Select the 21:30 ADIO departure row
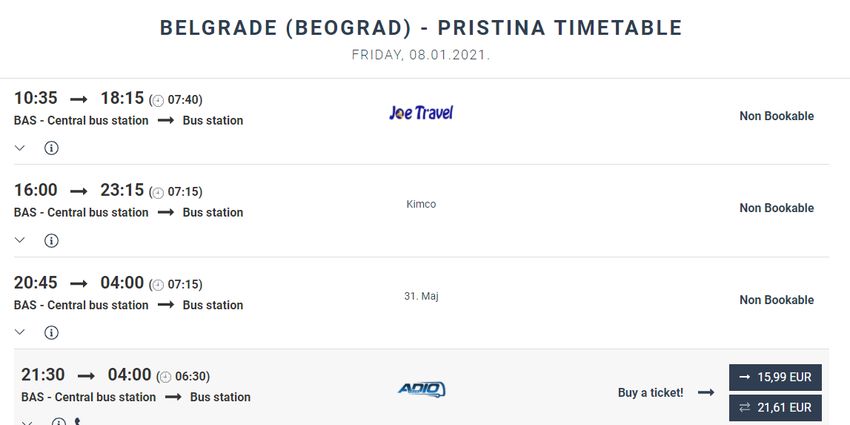 pos(421,387)
